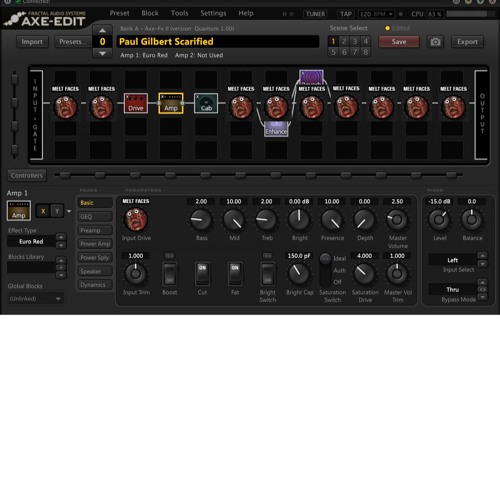The image size is (500, 500).
Task: Click the Paul Gilbert Scarified preset name field
Action: tap(218, 42)
